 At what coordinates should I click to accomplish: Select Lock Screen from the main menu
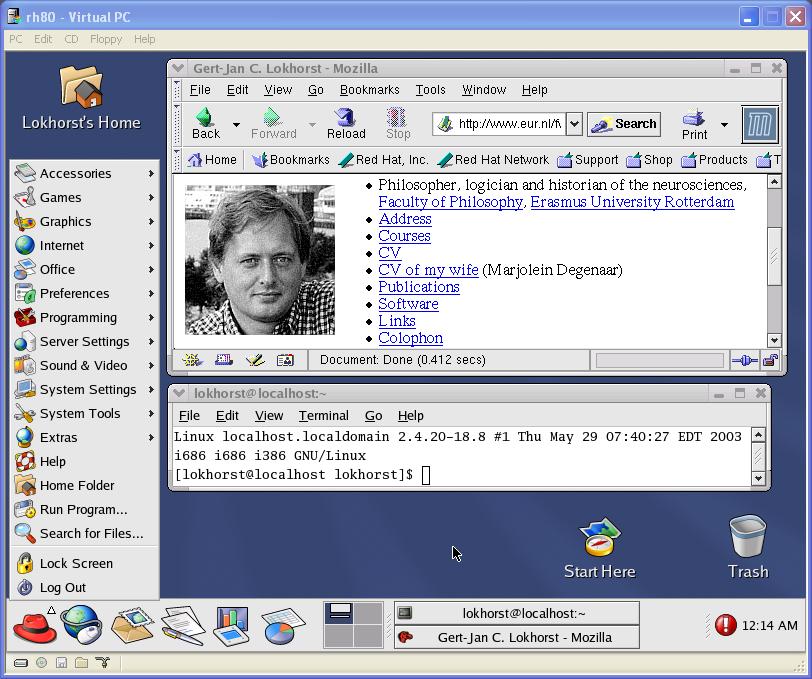tap(84, 564)
